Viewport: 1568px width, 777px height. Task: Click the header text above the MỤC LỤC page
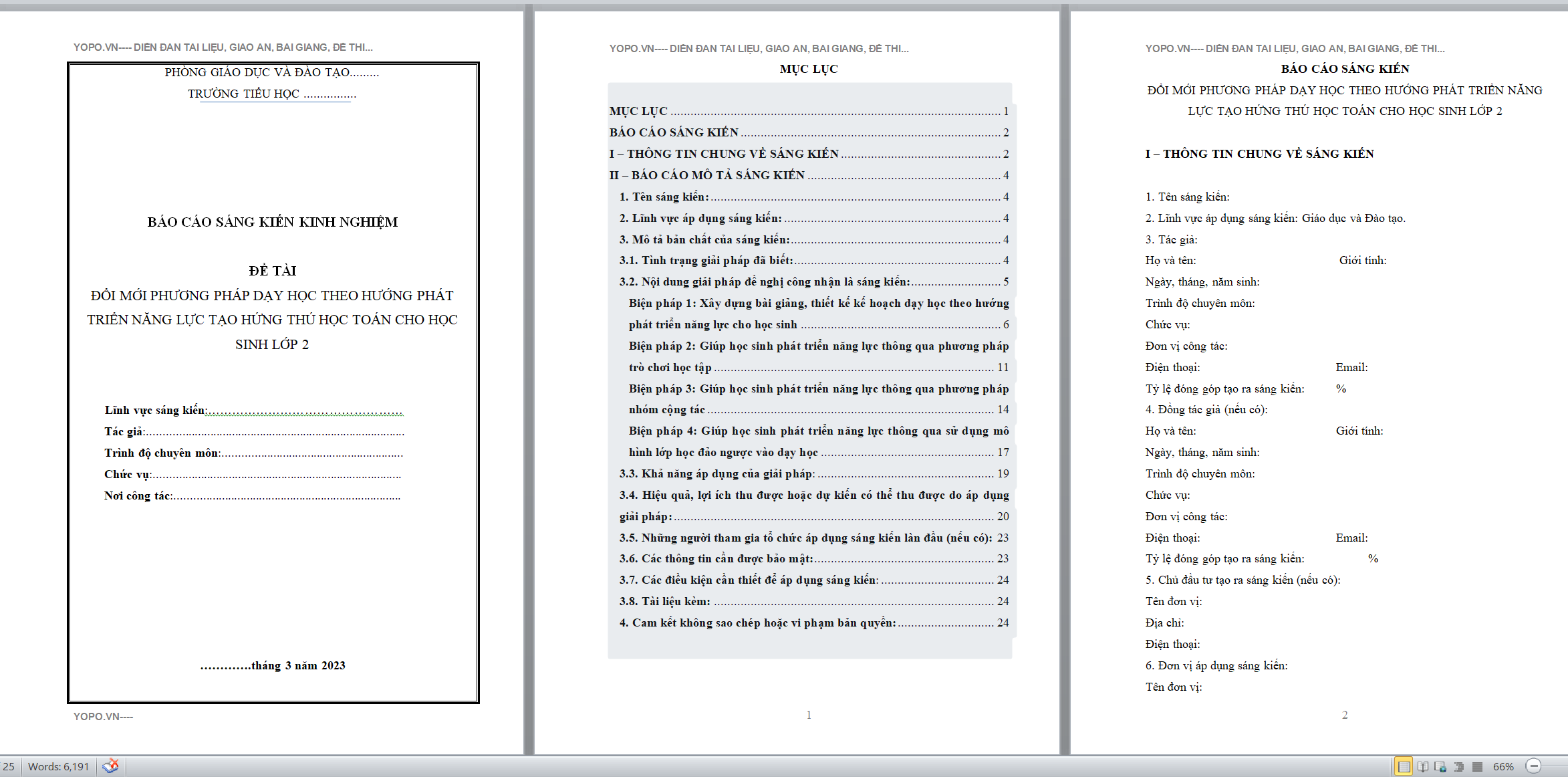point(759,49)
